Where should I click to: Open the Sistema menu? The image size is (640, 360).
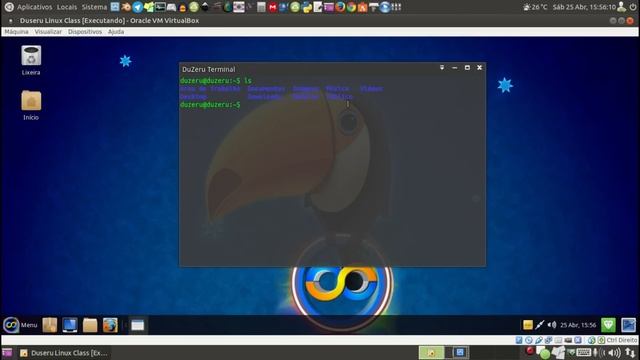94,7
